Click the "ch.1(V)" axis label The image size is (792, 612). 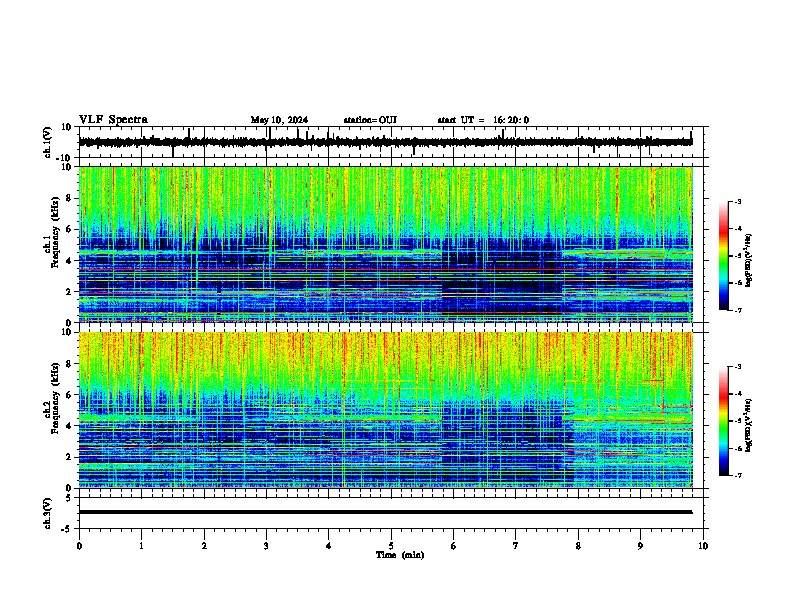pyautogui.click(x=48, y=142)
